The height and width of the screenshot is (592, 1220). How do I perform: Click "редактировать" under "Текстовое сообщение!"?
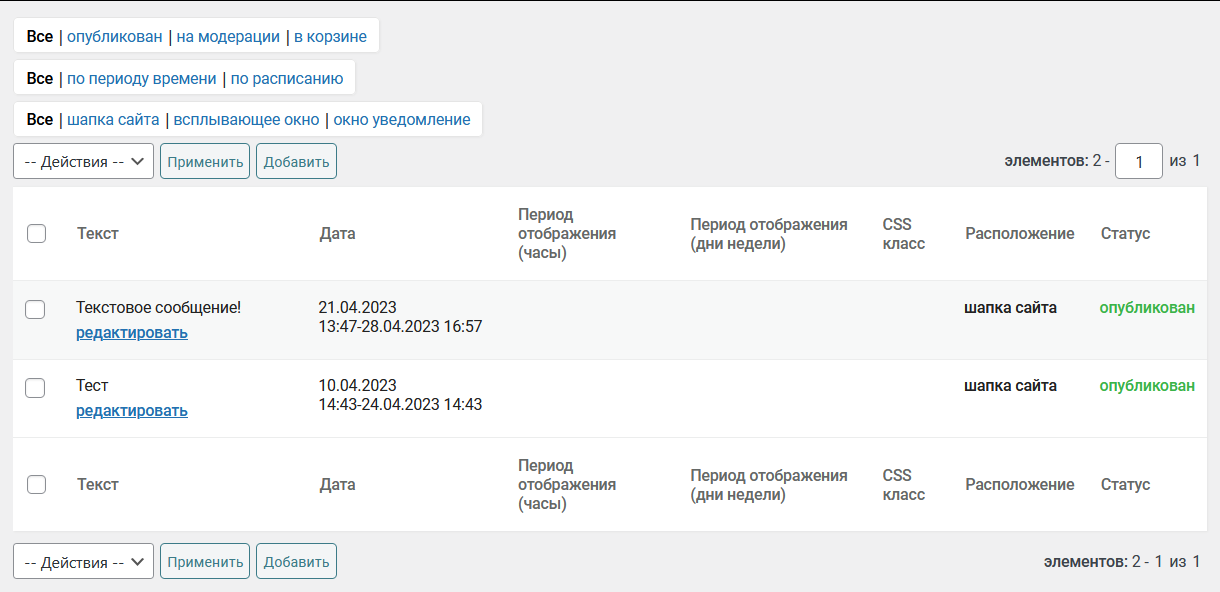pyautogui.click(x=132, y=333)
